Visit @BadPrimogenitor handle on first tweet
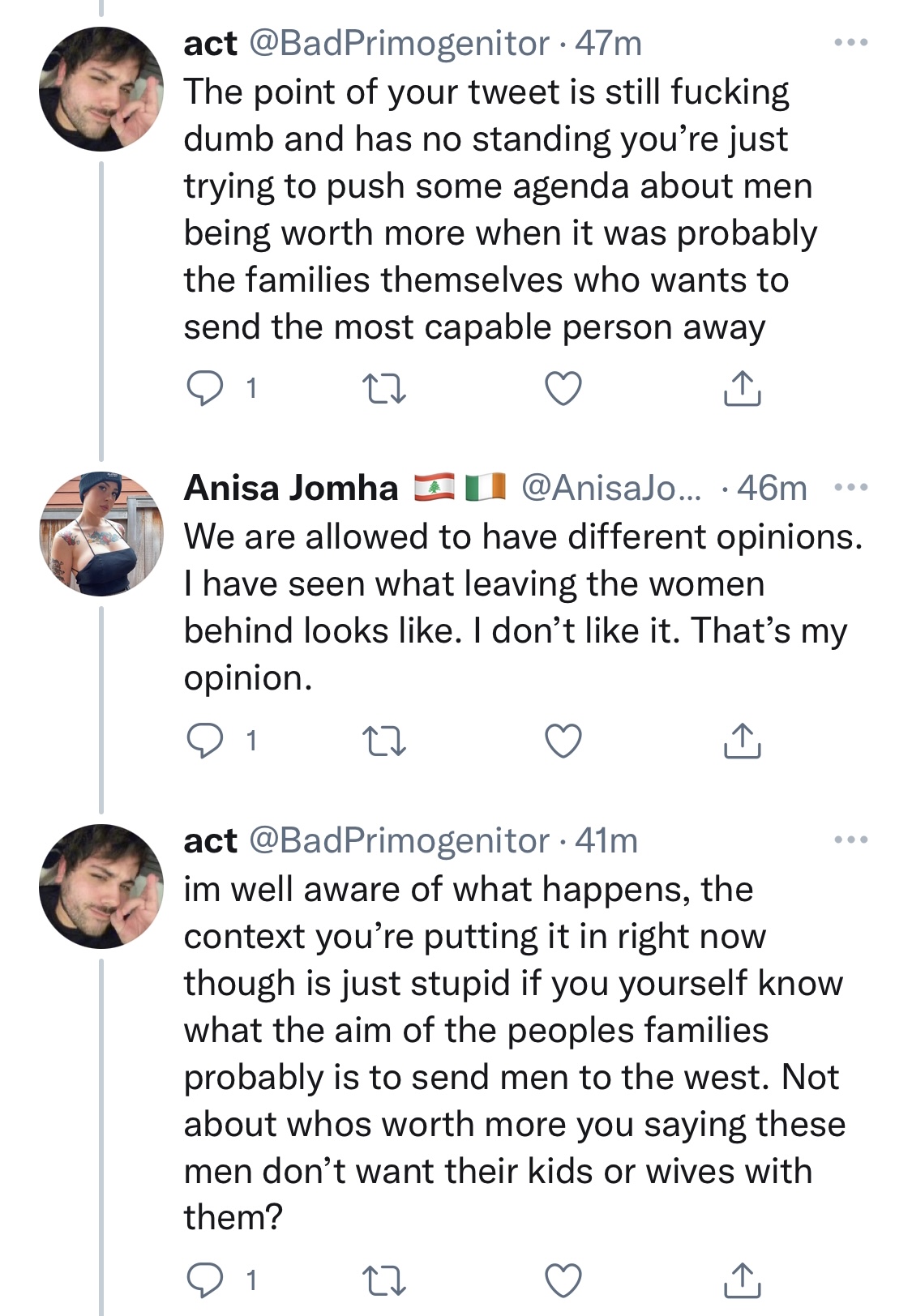 [399, 44]
